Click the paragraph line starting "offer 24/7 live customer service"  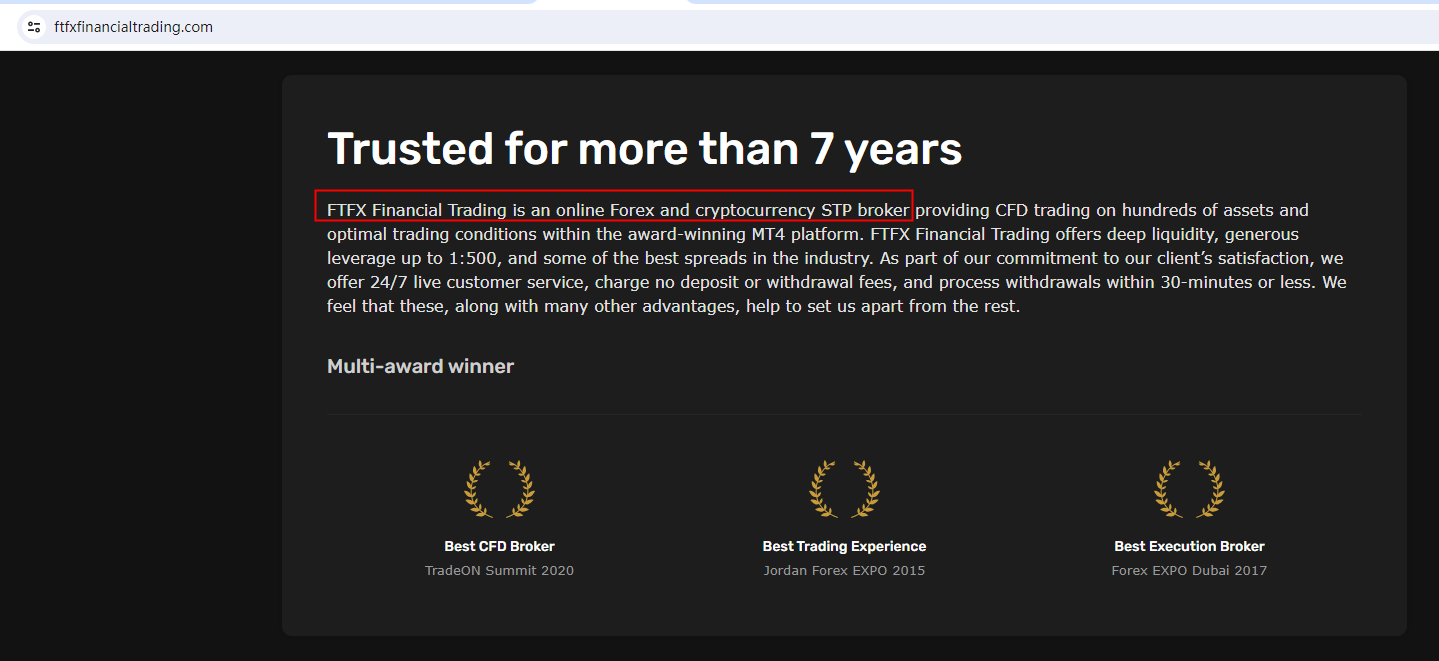tap(836, 282)
